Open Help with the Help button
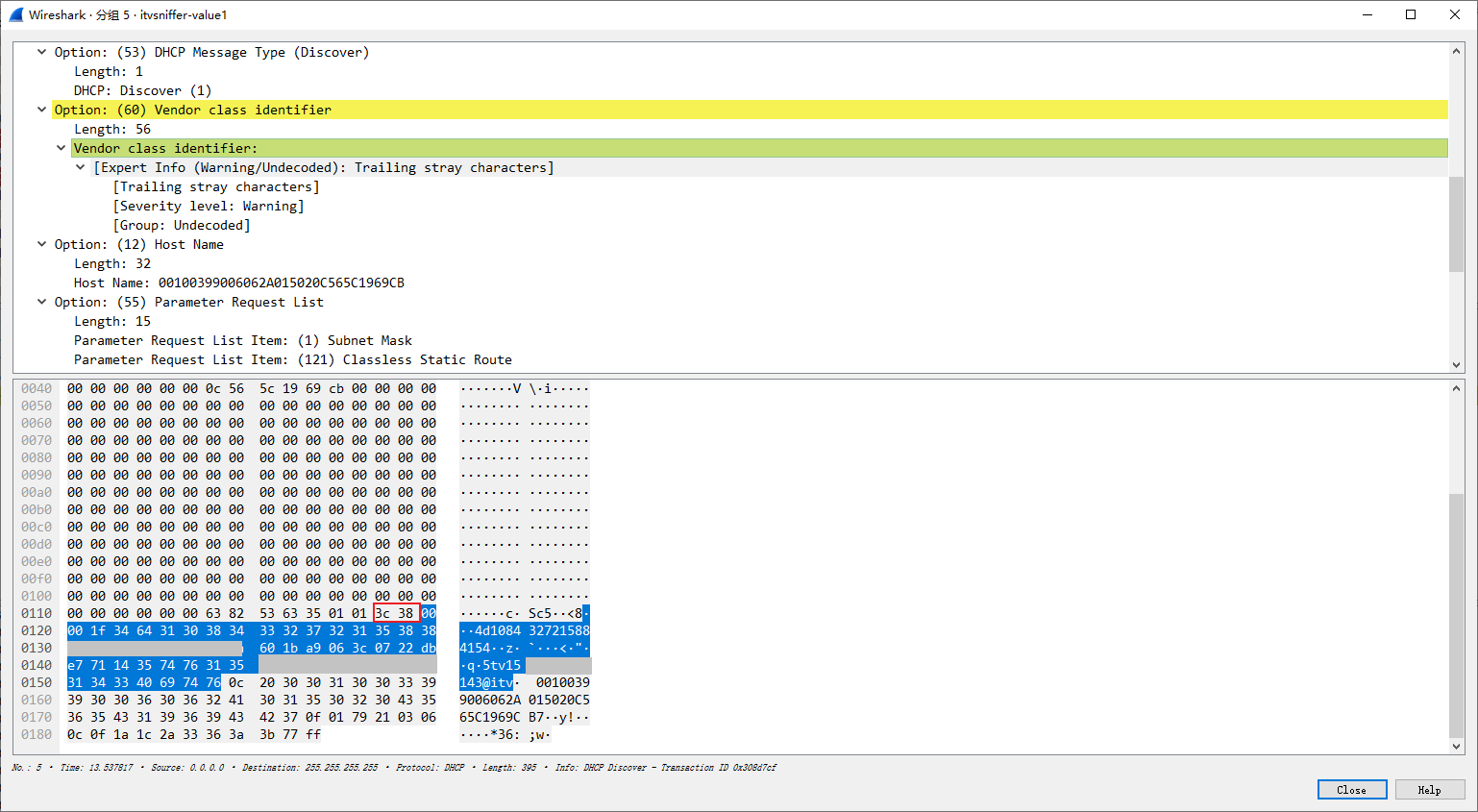The width and height of the screenshot is (1478, 812). click(x=1429, y=790)
